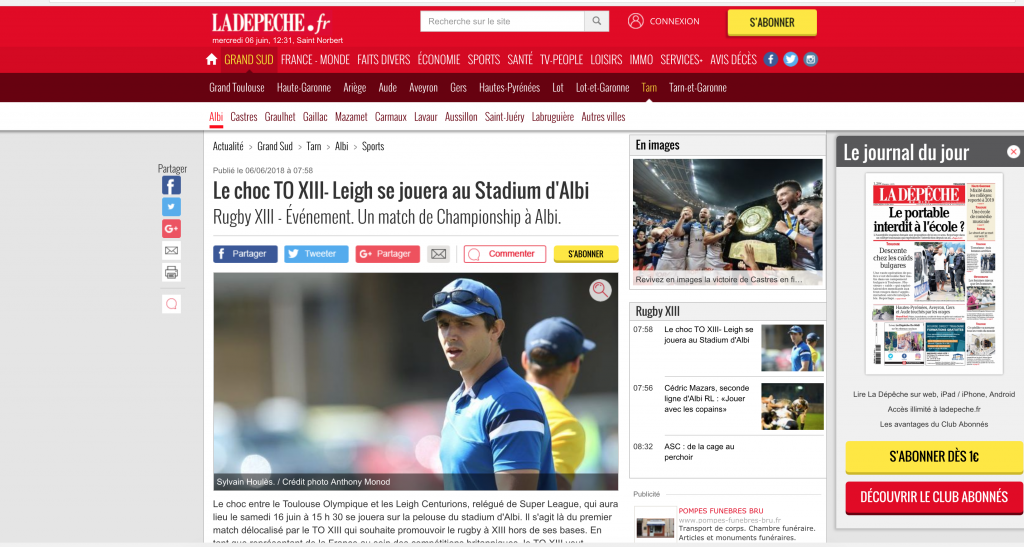Image resolution: width=1024 pixels, height=547 pixels.
Task: Open the Haute-Garonne department tab
Action: (x=304, y=87)
